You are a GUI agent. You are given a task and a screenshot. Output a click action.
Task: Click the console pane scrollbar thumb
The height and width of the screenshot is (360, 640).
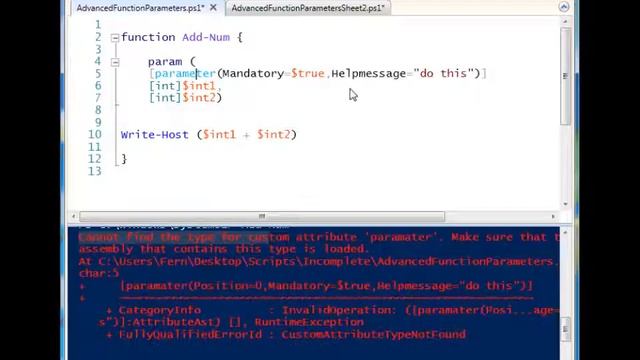click(565, 329)
